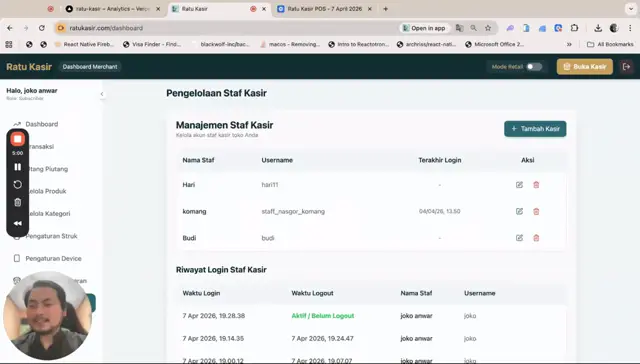Viewport: 640px width, 364px height.
Task: Click the Tambah Kasir button
Action: (535, 129)
